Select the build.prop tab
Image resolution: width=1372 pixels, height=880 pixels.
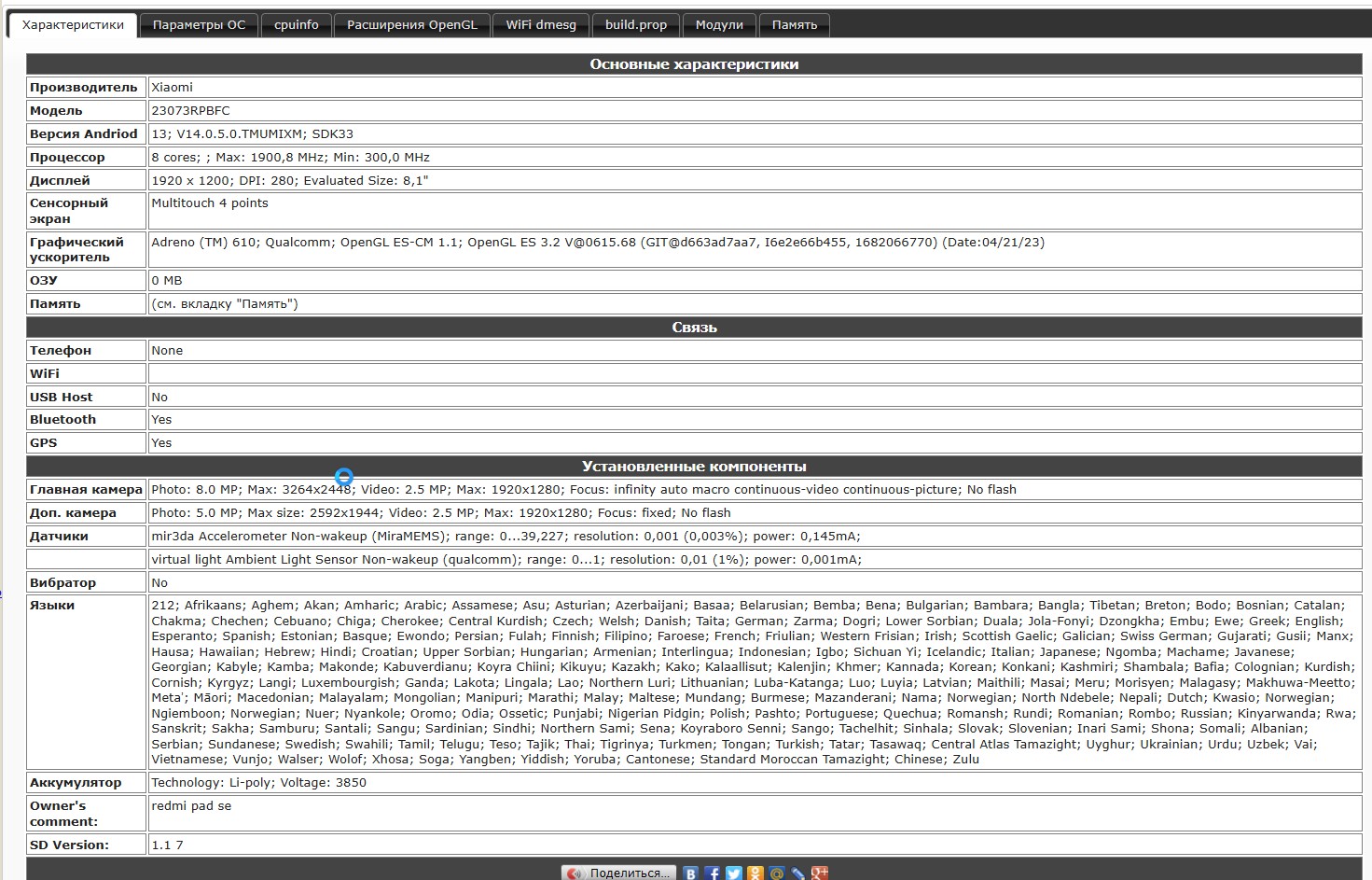636,25
